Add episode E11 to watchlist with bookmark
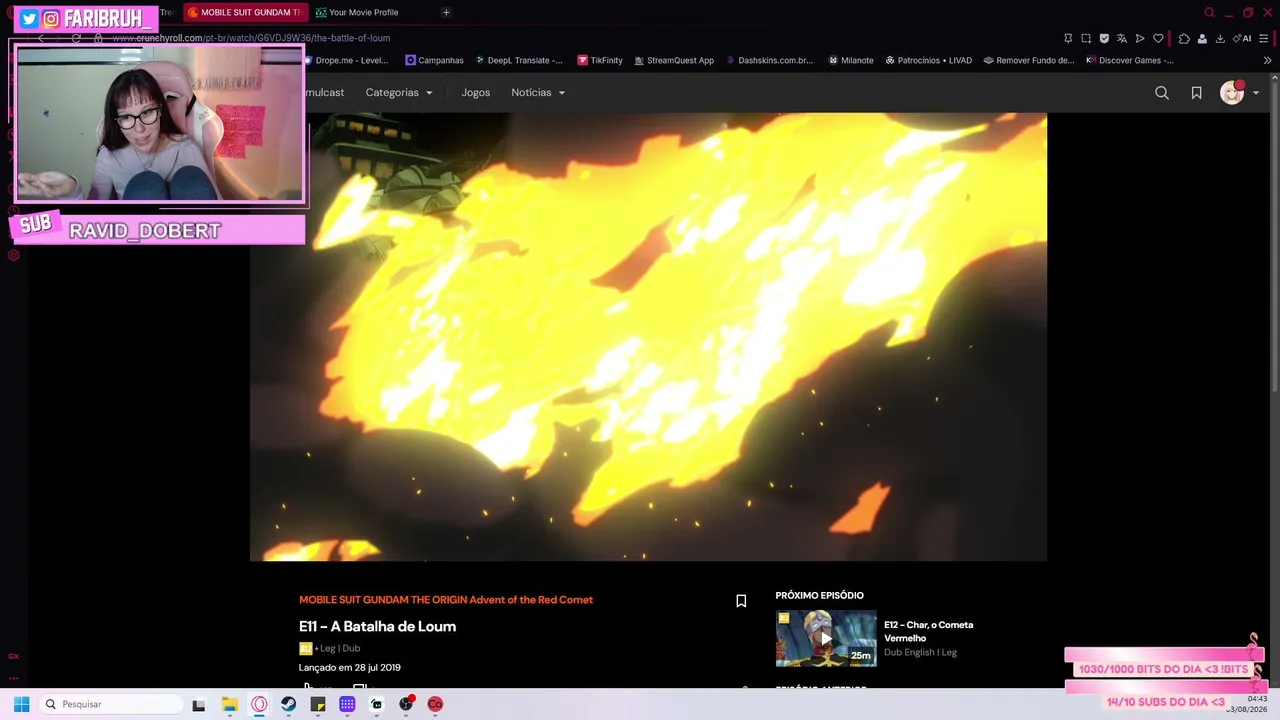The image size is (1280, 720). (x=741, y=601)
